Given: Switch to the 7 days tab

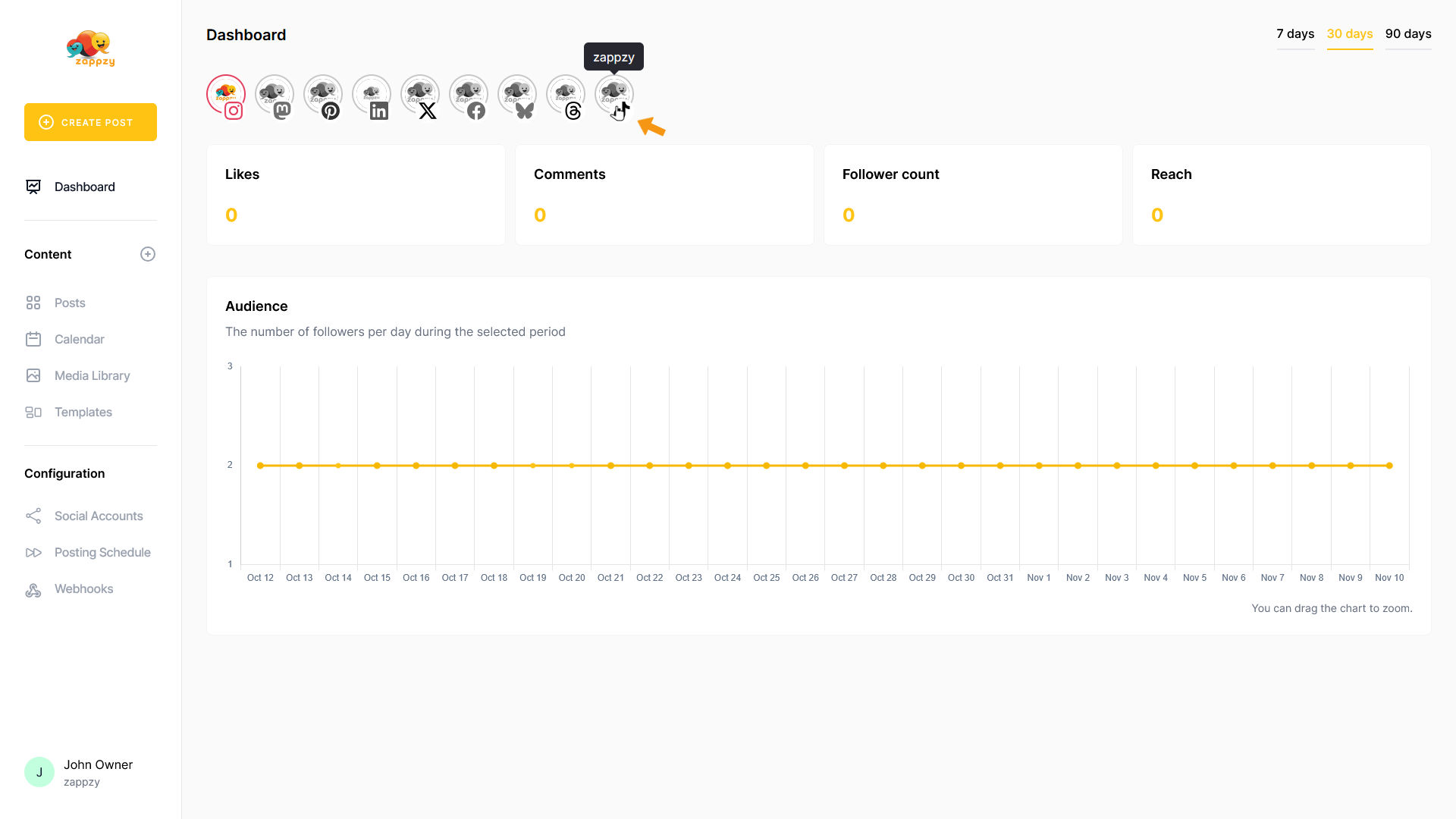Looking at the screenshot, I should tap(1295, 34).
